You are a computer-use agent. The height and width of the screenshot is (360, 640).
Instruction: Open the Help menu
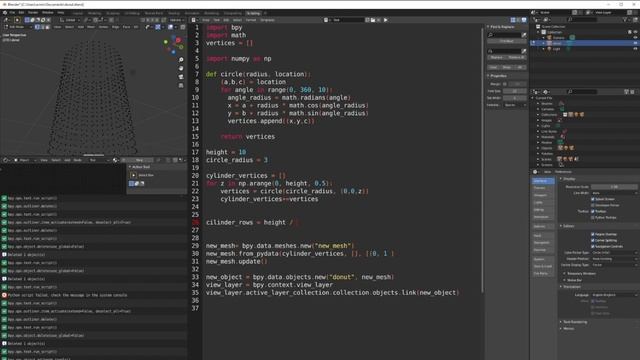[x=61, y=13]
